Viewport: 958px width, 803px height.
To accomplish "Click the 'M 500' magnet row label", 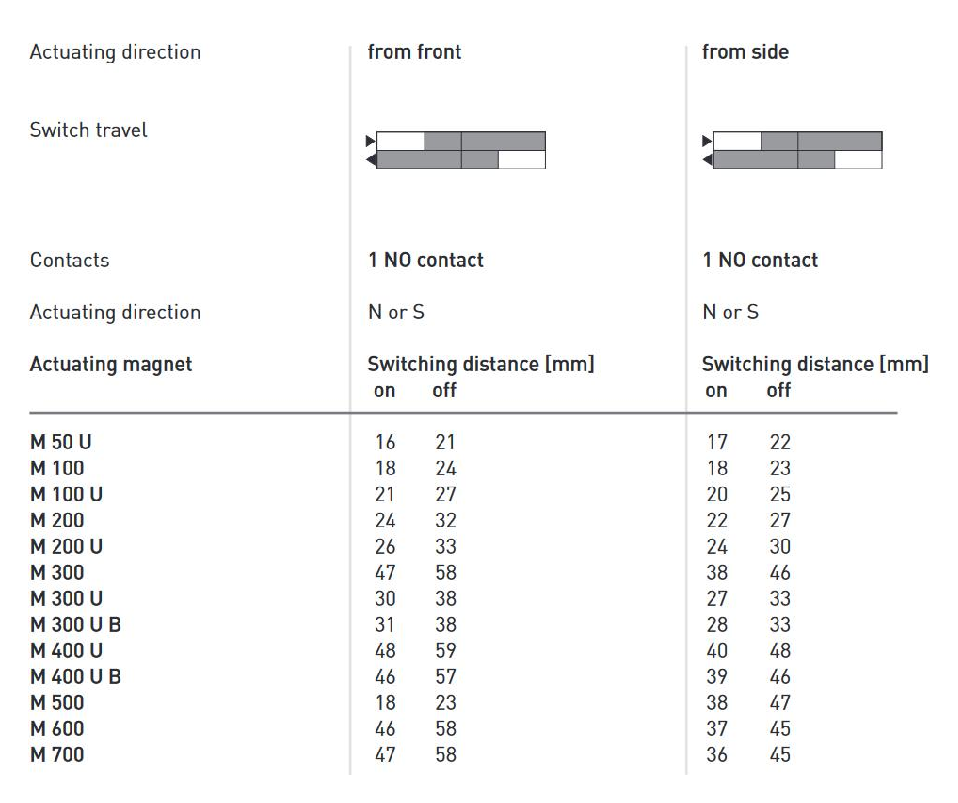I will tap(57, 703).
